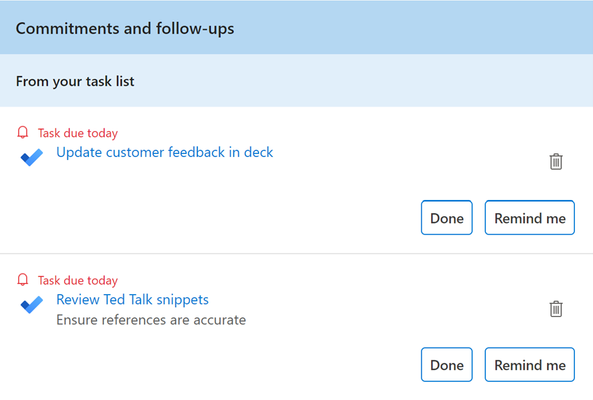This screenshot has height=400, width=593.
Task: Click Task due today label above Update customer feedback
Action: [78, 133]
